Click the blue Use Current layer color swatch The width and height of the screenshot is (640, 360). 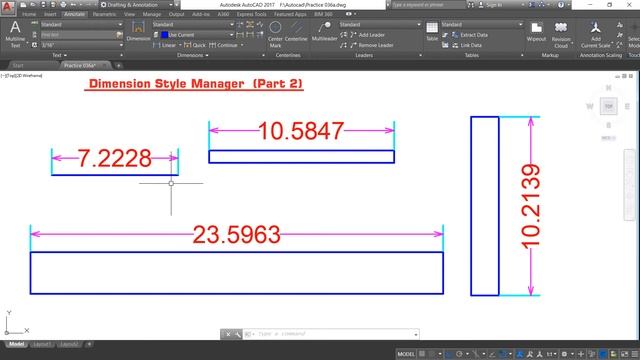(x=164, y=35)
